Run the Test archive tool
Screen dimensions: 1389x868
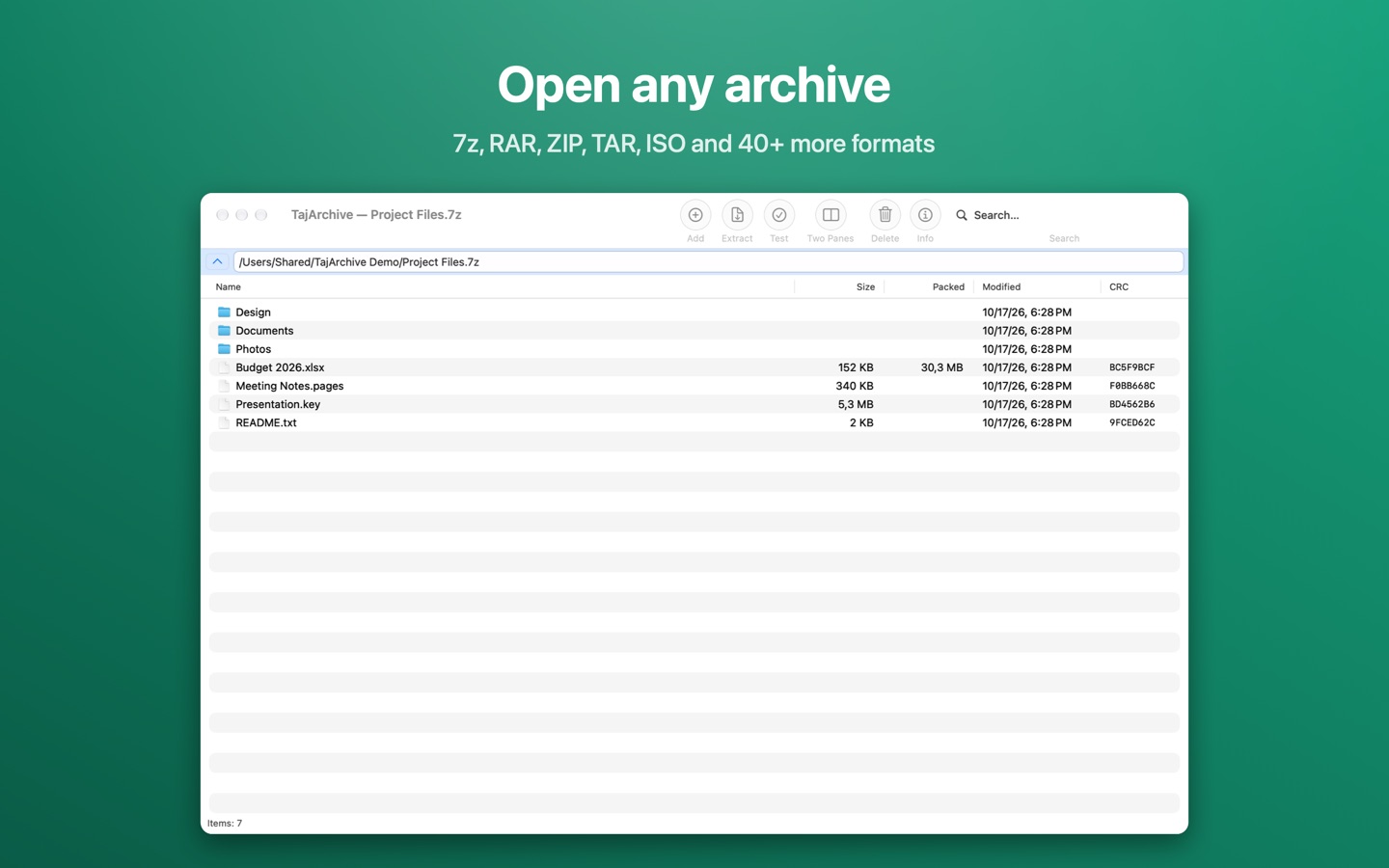pos(778,215)
